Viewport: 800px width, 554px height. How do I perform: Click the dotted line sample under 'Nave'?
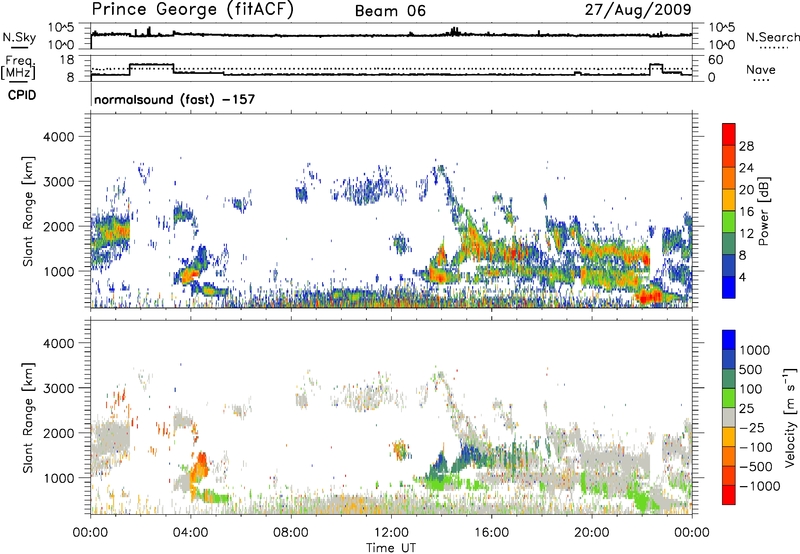coord(761,80)
